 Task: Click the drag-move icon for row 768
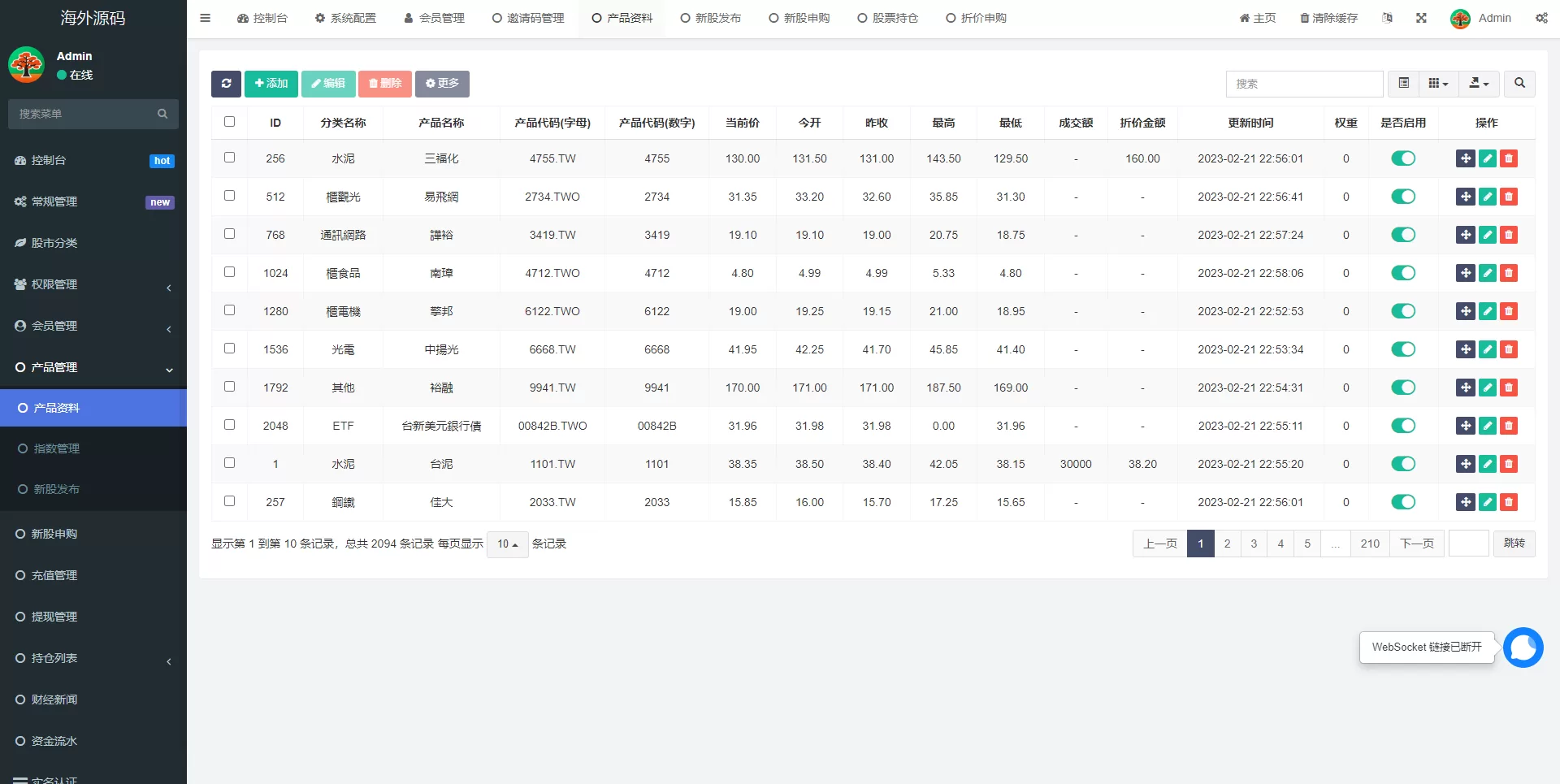pos(1465,235)
